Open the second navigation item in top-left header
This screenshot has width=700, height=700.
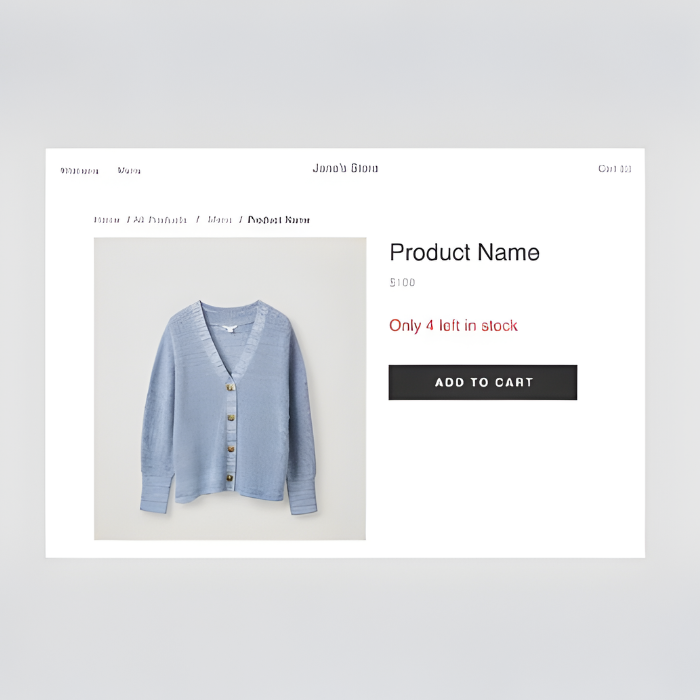click(x=129, y=170)
